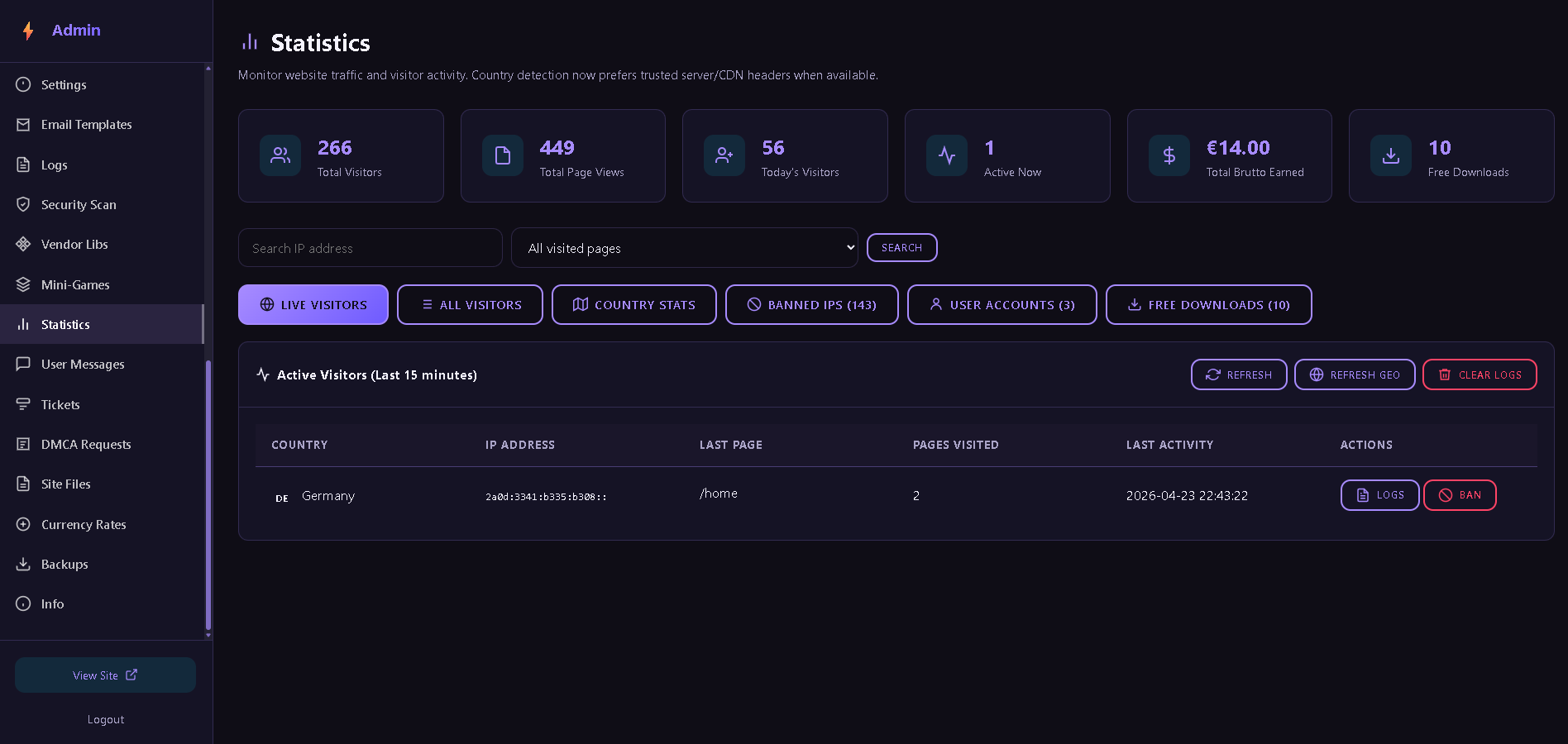Click the Logout link

pyautogui.click(x=106, y=720)
